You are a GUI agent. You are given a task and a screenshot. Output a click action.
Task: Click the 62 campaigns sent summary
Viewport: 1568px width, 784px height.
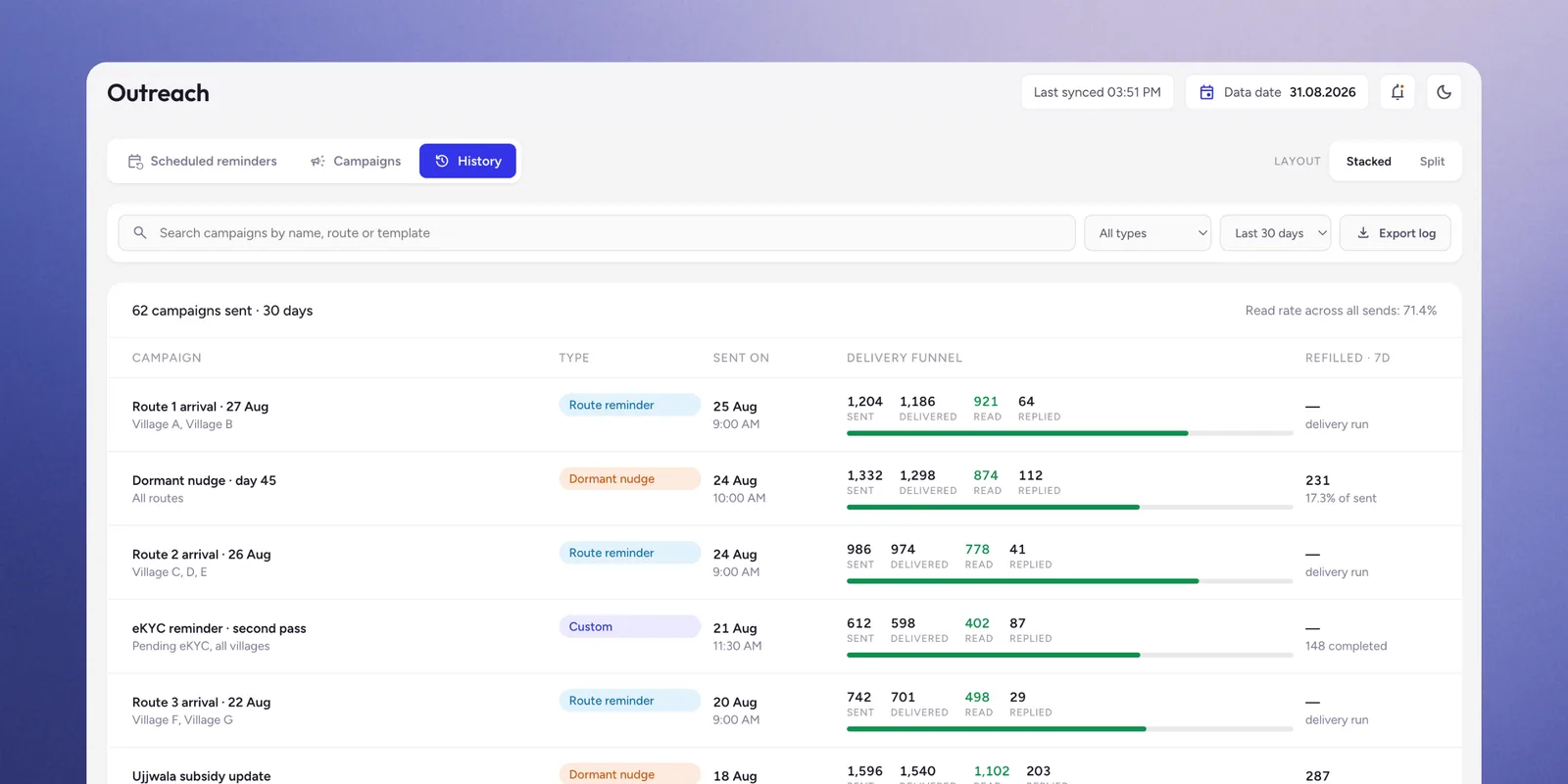[222, 311]
